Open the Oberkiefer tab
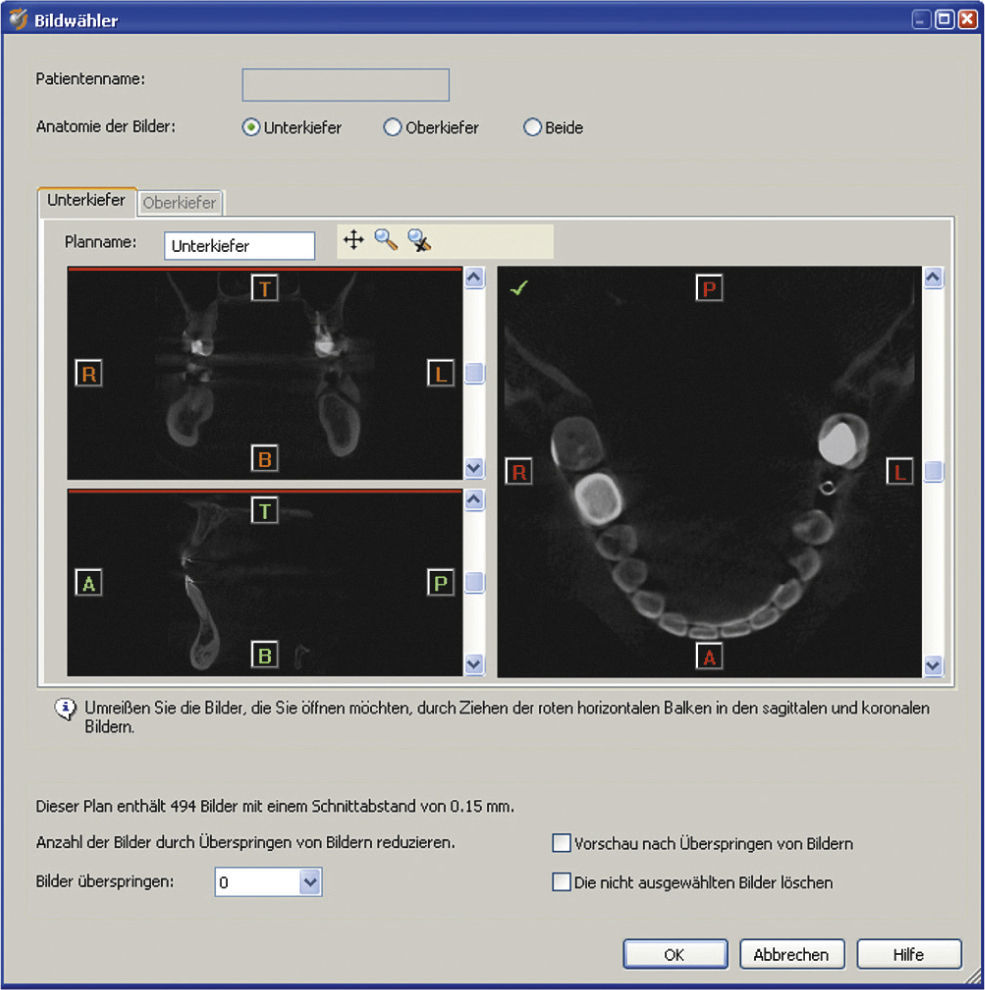Screen dimensions: 985x990 tap(180, 203)
